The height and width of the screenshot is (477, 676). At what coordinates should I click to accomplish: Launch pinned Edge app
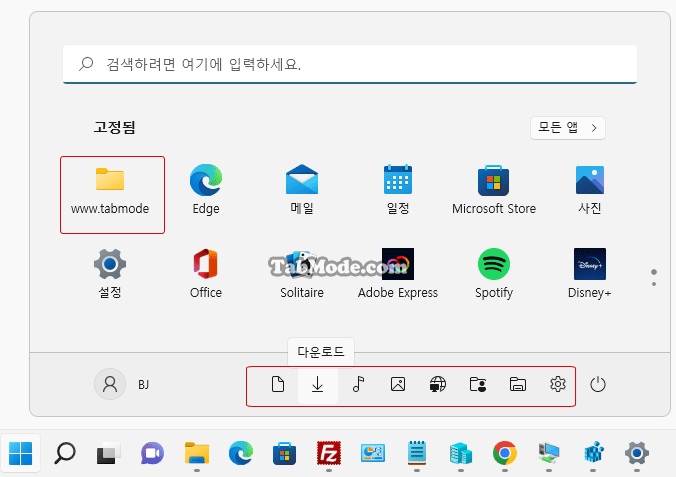tap(206, 190)
